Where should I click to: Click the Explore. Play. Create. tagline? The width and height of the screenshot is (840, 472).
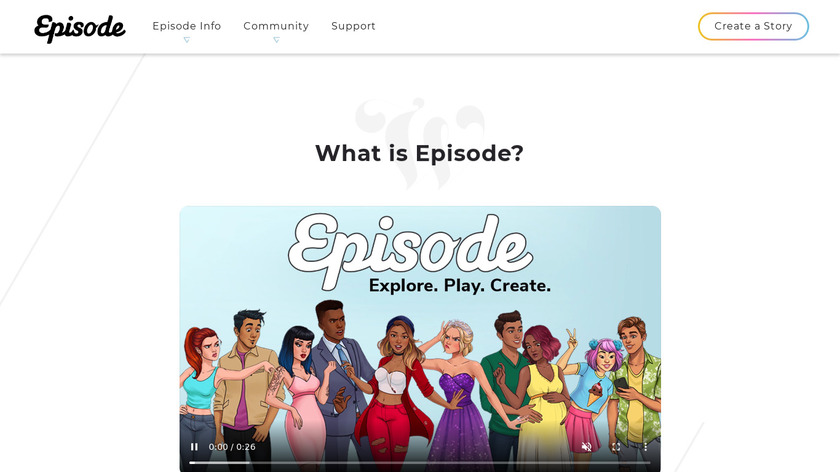point(460,286)
